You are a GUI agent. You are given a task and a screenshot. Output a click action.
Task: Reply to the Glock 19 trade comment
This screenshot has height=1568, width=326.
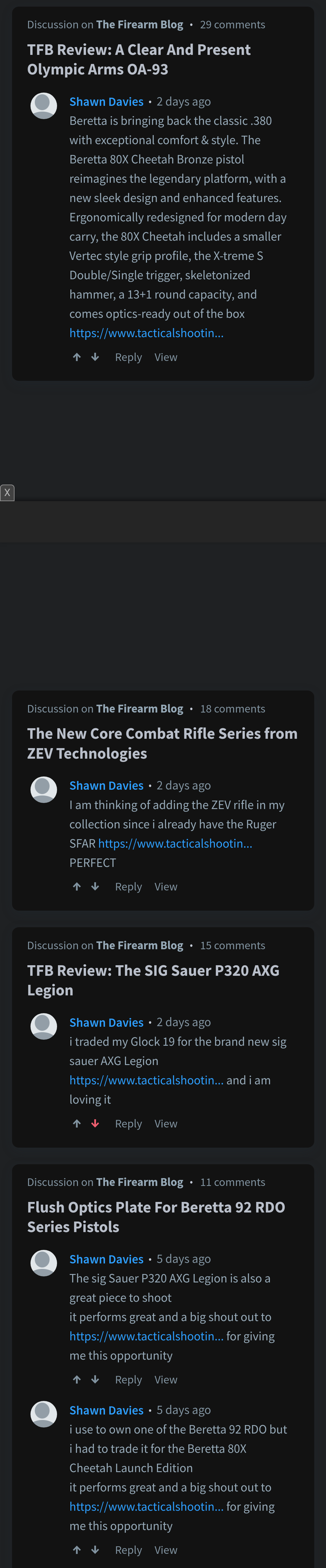pos(128,1124)
